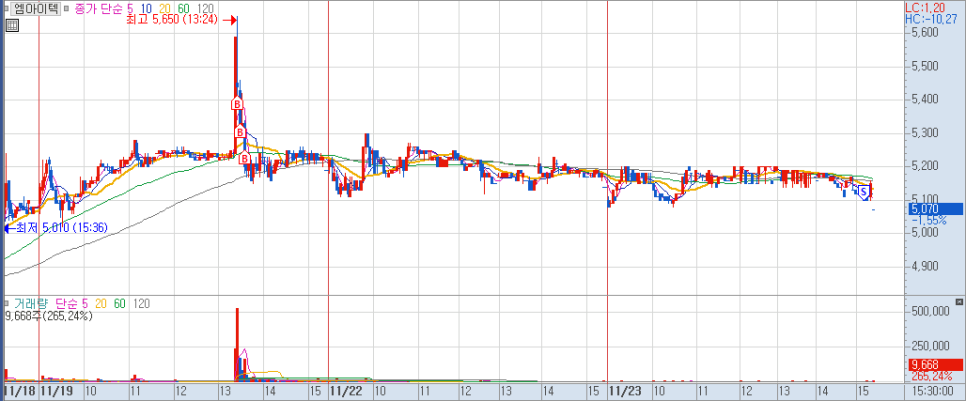Click the -1.55% change label
Viewport: 966px width, 401px height.
tap(929, 219)
